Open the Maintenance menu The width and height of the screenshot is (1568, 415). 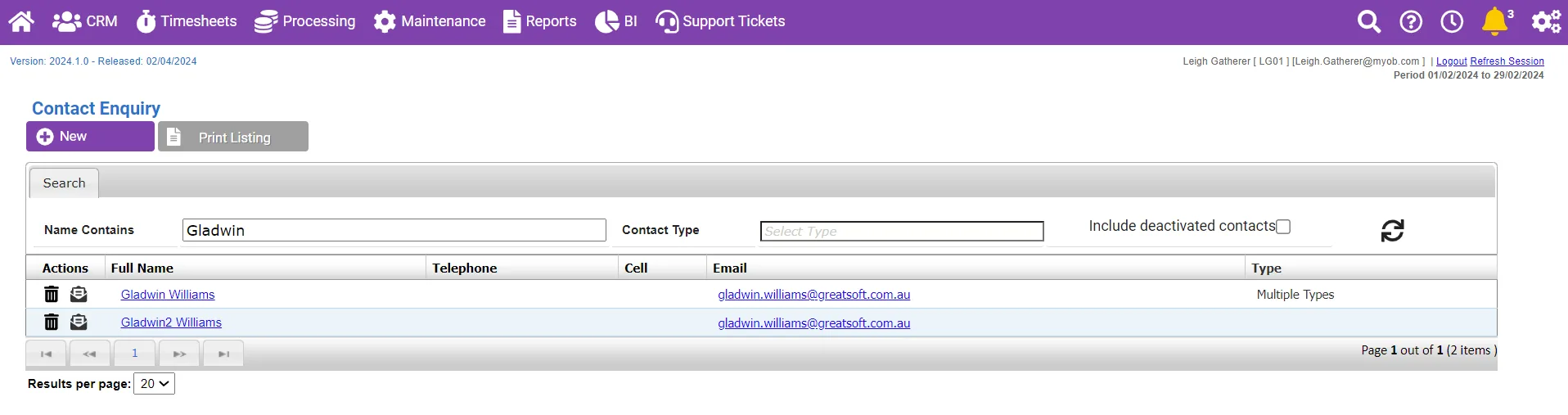point(430,21)
